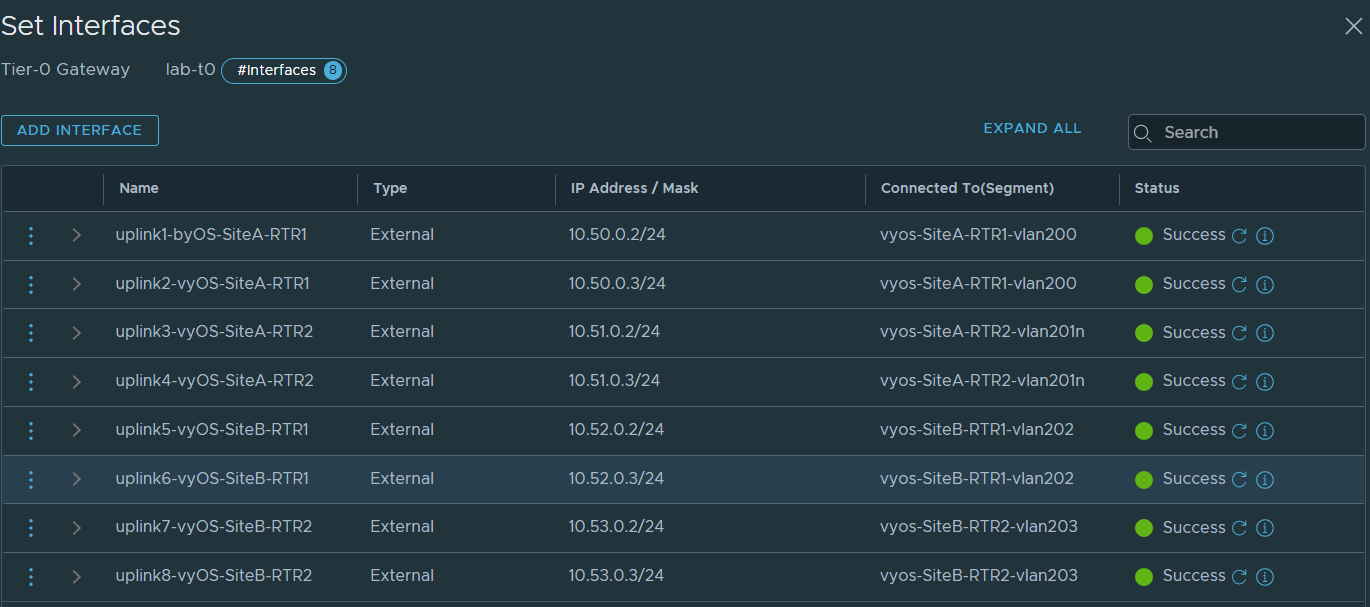1370x607 pixels.
Task: Refresh status of uplink6-vyOS-SiteB-RTR1
Action: (x=1239, y=480)
